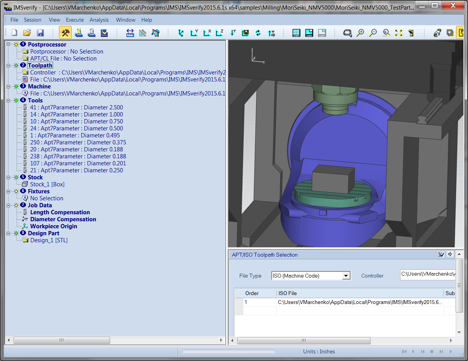Click the apply checkmark icon in Toolpath Selection header
The height and width of the screenshot is (361, 468).
coord(441,254)
